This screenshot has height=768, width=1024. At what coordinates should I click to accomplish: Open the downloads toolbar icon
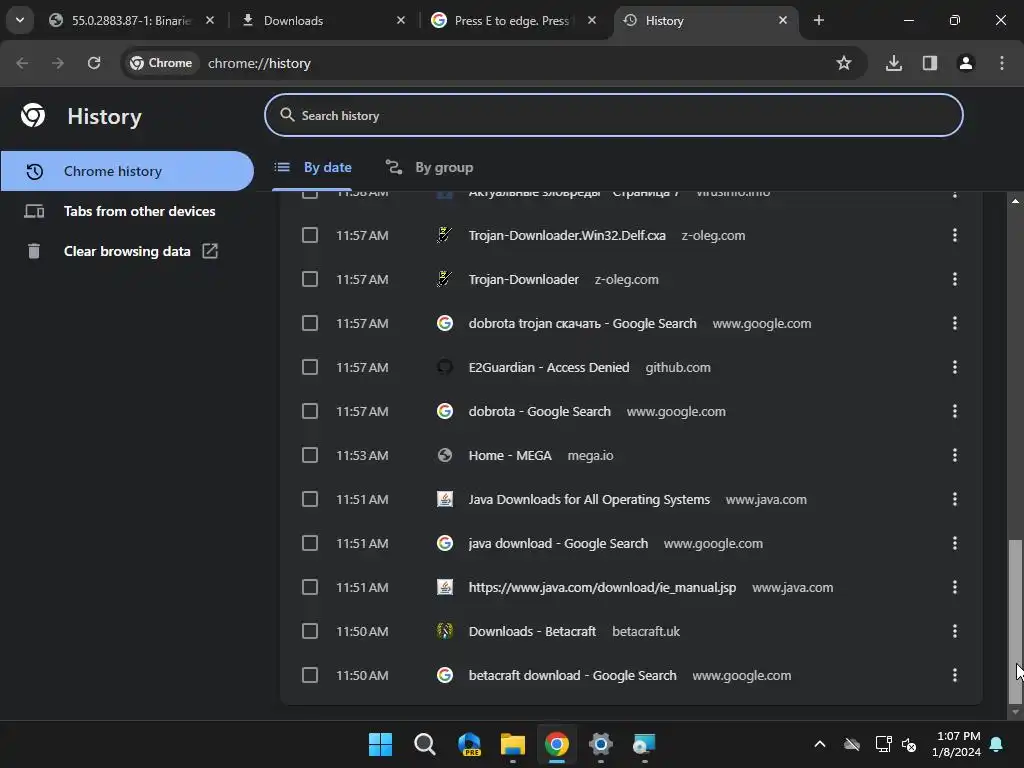click(894, 63)
